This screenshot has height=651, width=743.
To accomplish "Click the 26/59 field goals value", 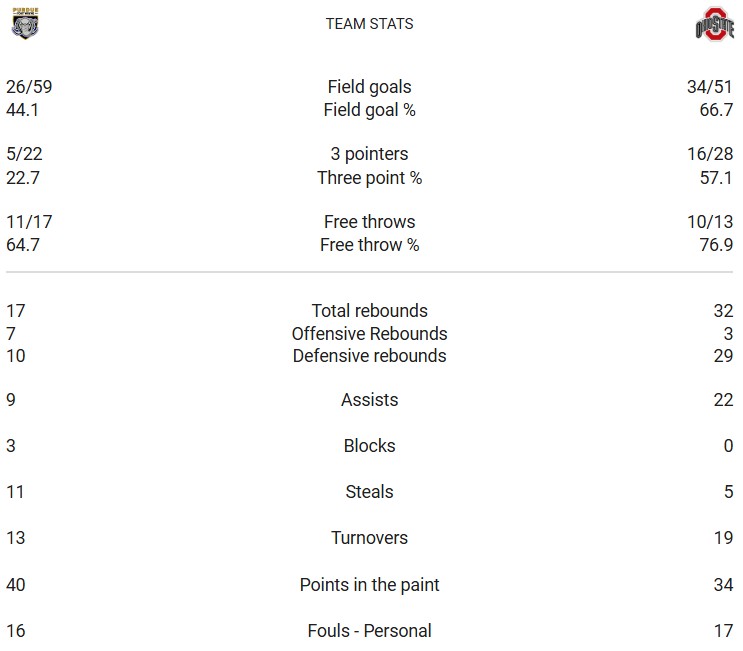I will pos(29,87).
